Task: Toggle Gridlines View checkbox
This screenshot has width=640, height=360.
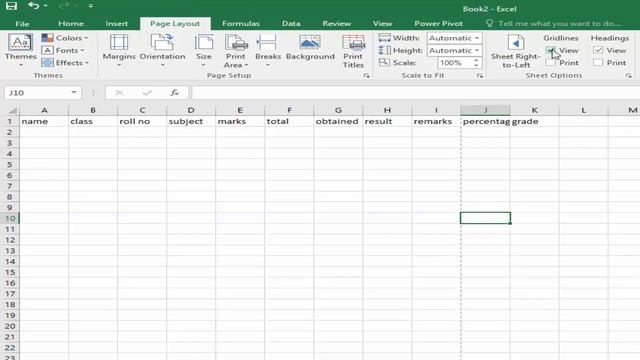Action: tap(551, 50)
